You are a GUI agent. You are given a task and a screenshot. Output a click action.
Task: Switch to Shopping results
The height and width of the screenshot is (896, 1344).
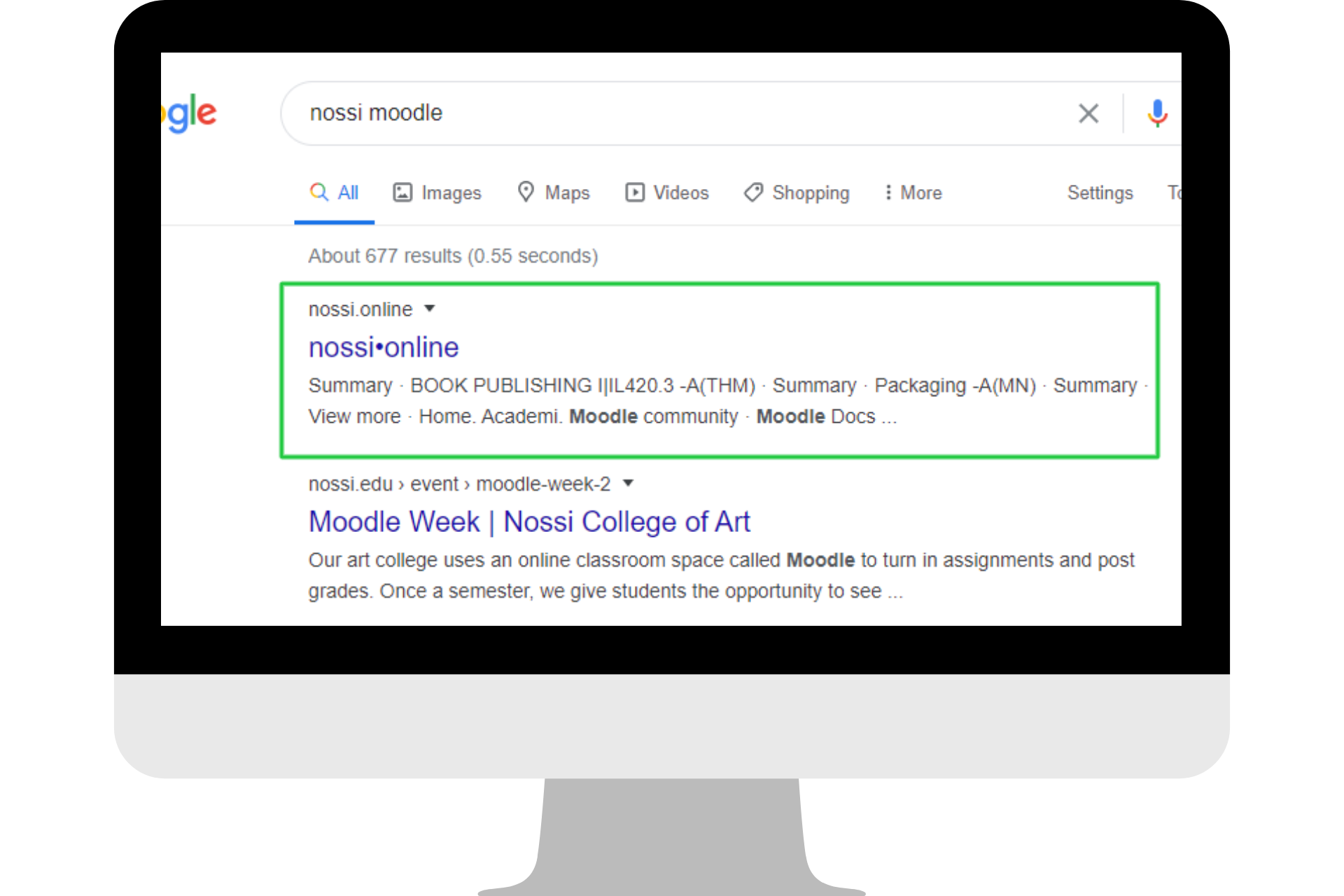click(797, 193)
